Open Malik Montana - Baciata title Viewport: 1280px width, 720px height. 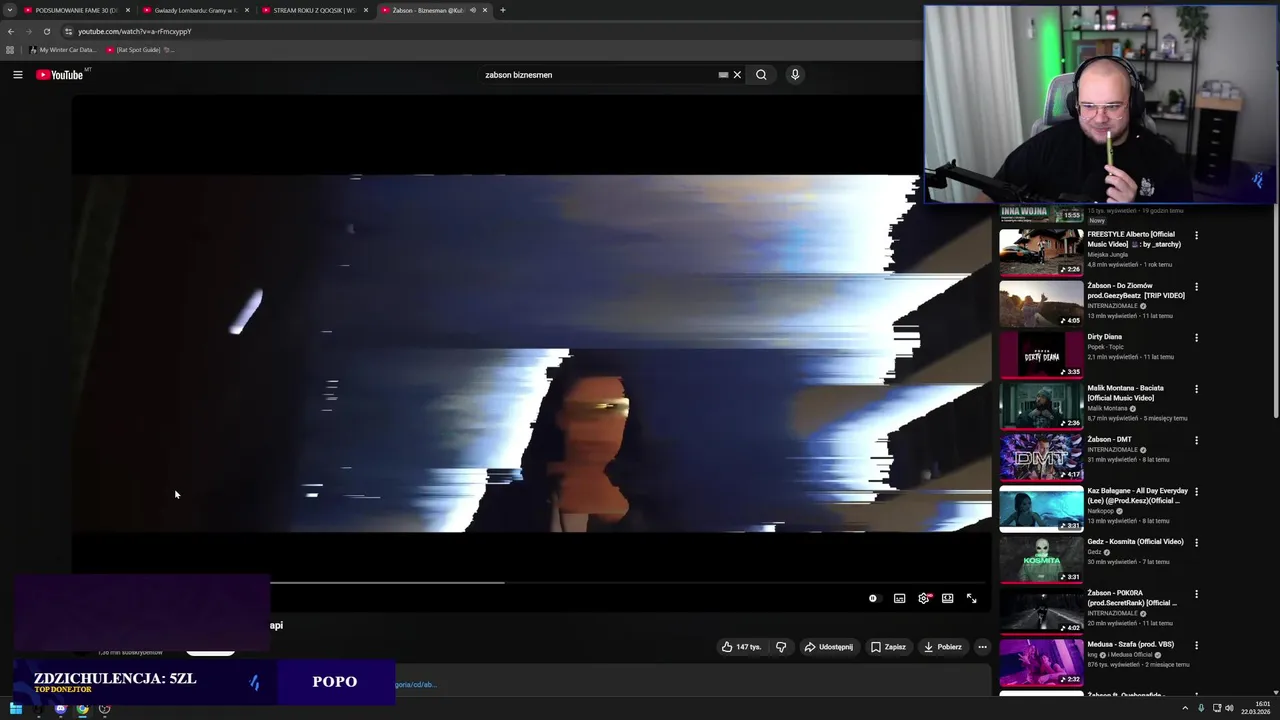pos(1126,393)
